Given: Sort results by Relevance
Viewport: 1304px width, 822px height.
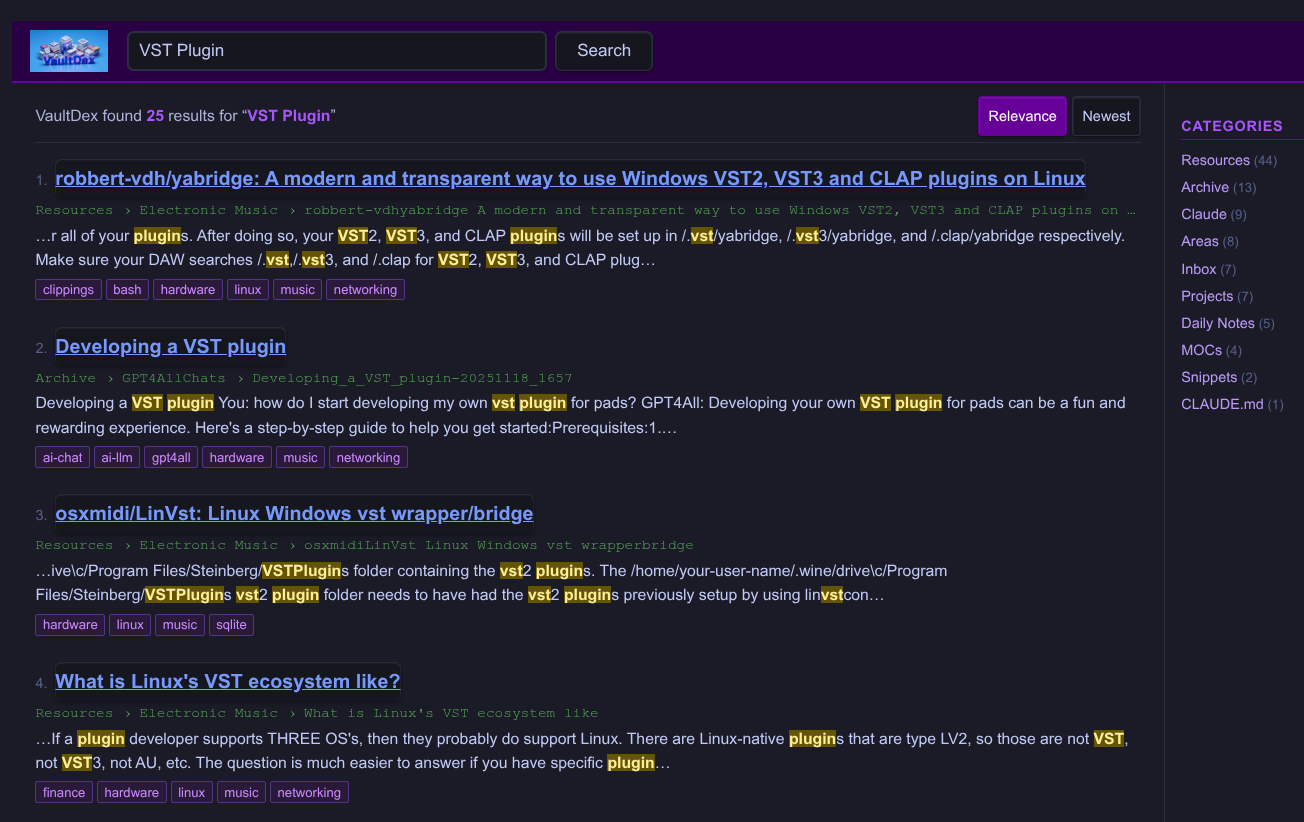Looking at the screenshot, I should (1022, 116).
